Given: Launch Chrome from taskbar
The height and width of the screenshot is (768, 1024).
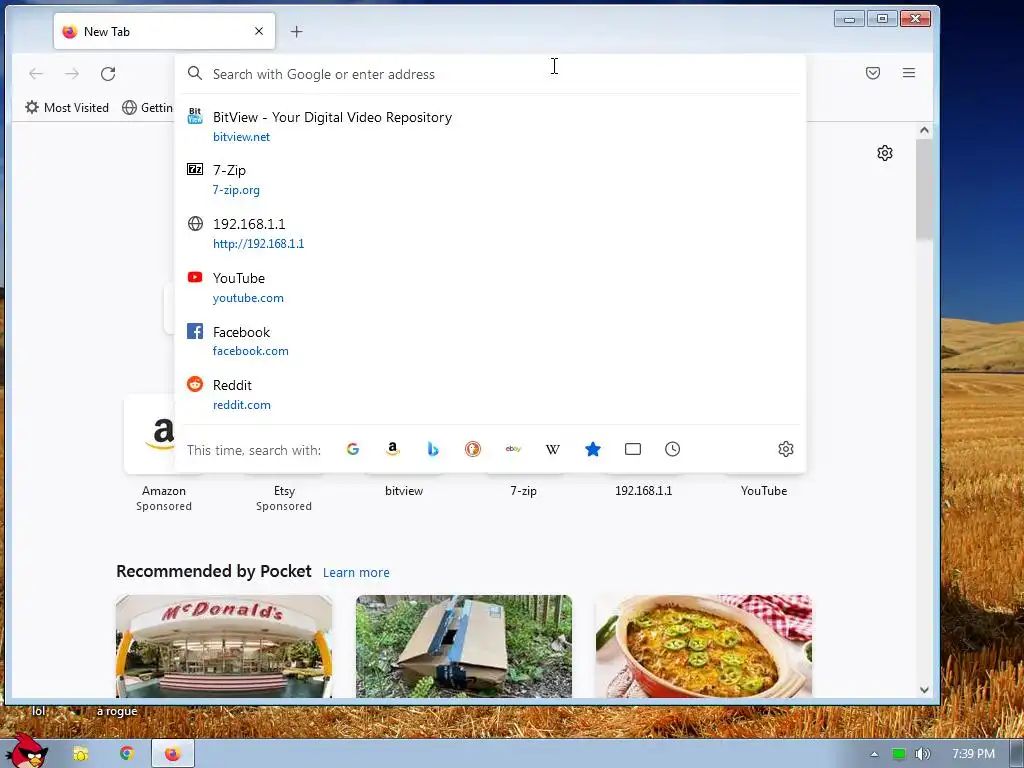Looking at the screenshot, I should point(127,754).
